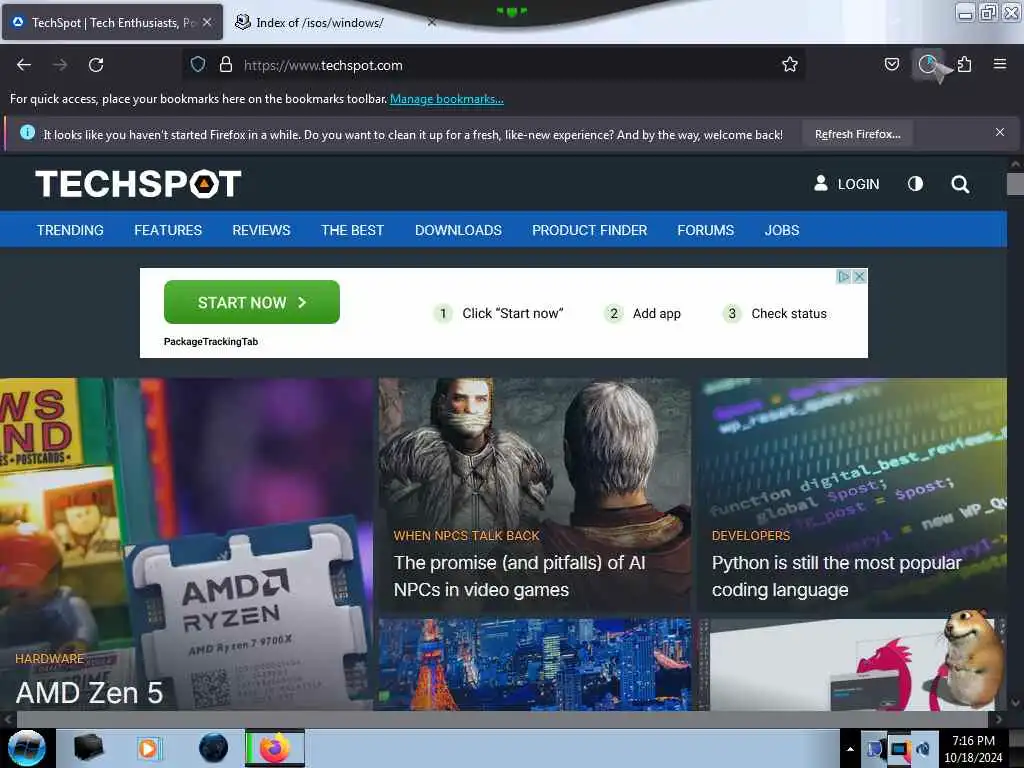Viewport: 1024px width, 768px height.
Task: Click the volume tray icon
Action: point(923,749)
